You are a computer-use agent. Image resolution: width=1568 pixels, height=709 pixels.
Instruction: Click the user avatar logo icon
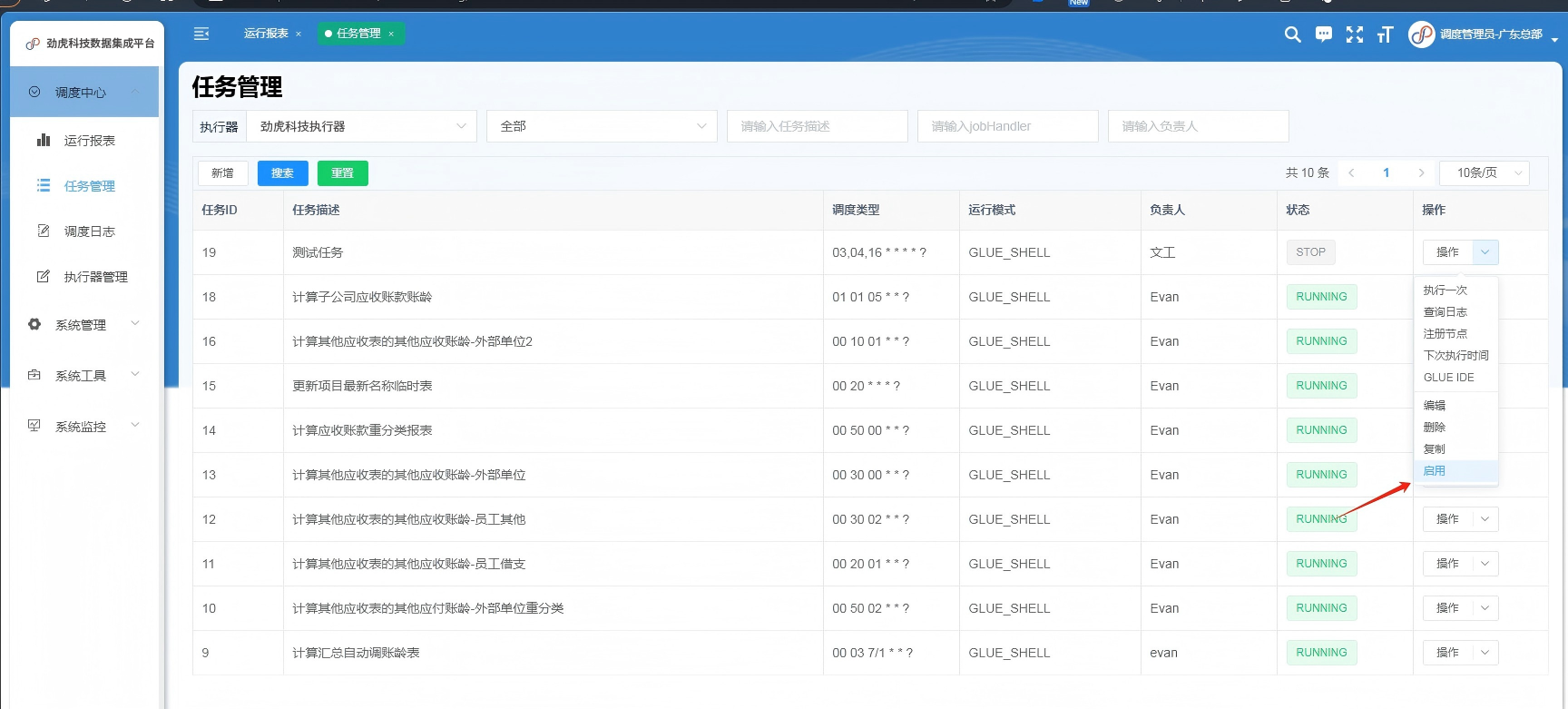pos(1421,34)
